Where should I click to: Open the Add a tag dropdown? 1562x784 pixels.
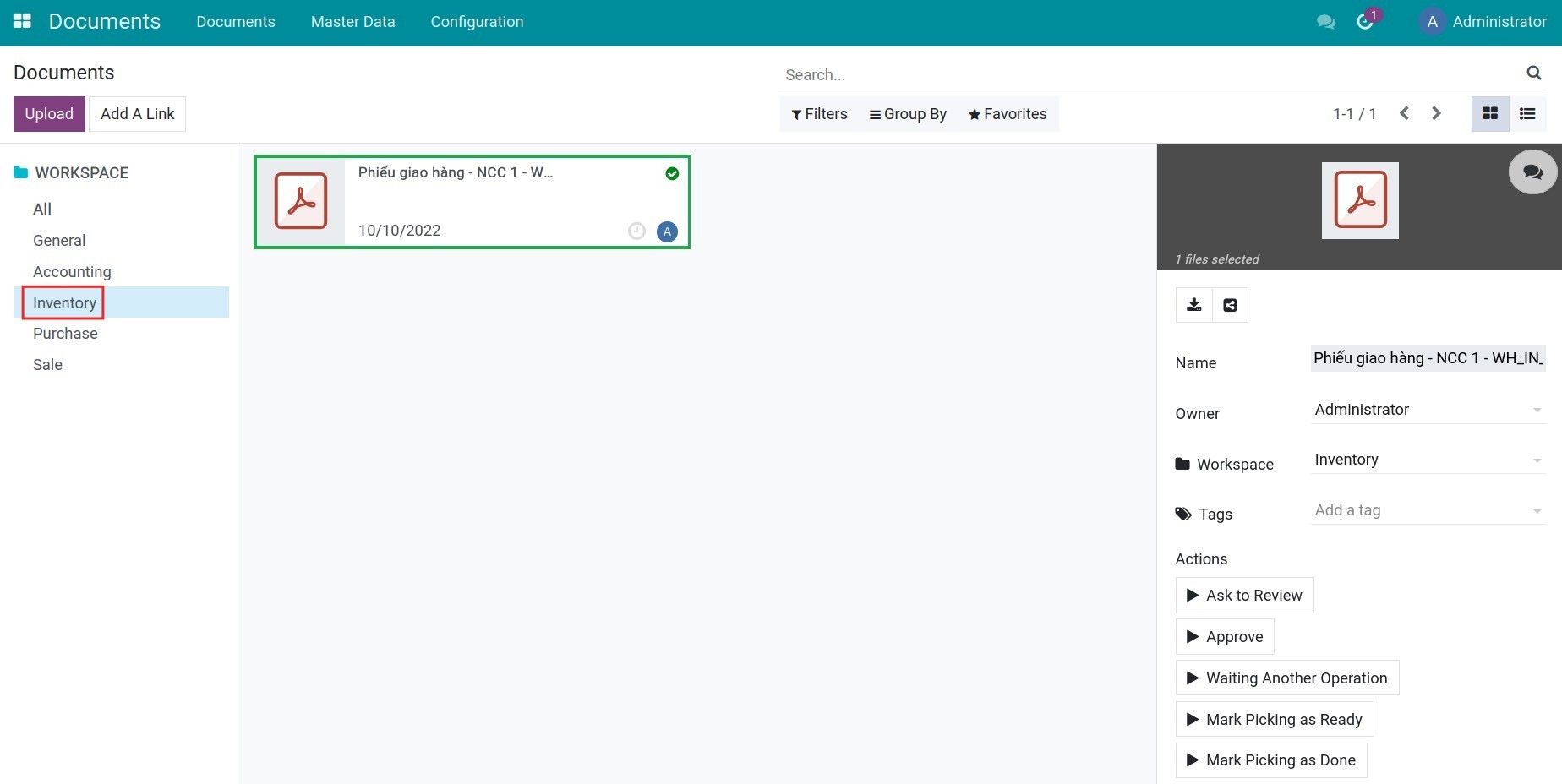[1428, 510]
